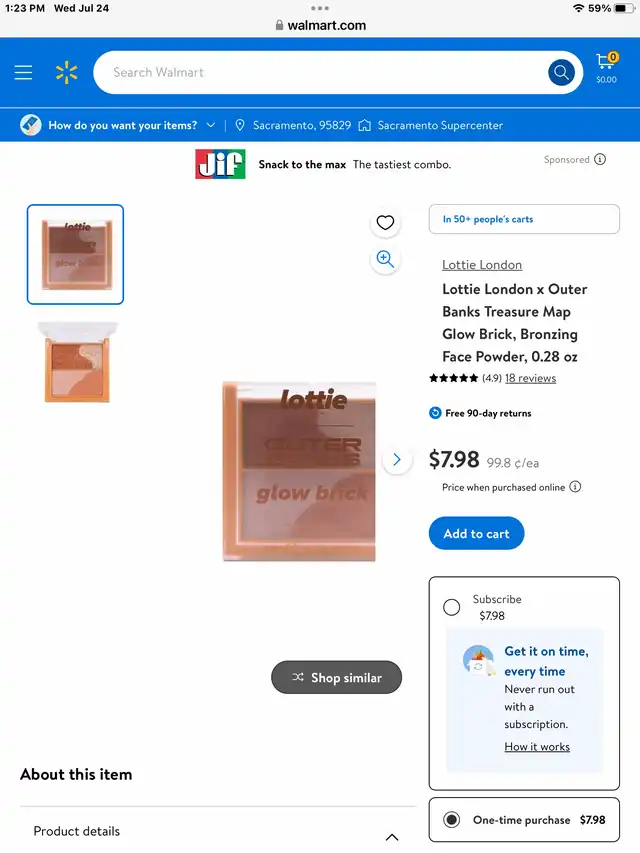This screenshot has height=853, width=640.
Task: Tap the search magnifier button
Action: pos(561,72)
